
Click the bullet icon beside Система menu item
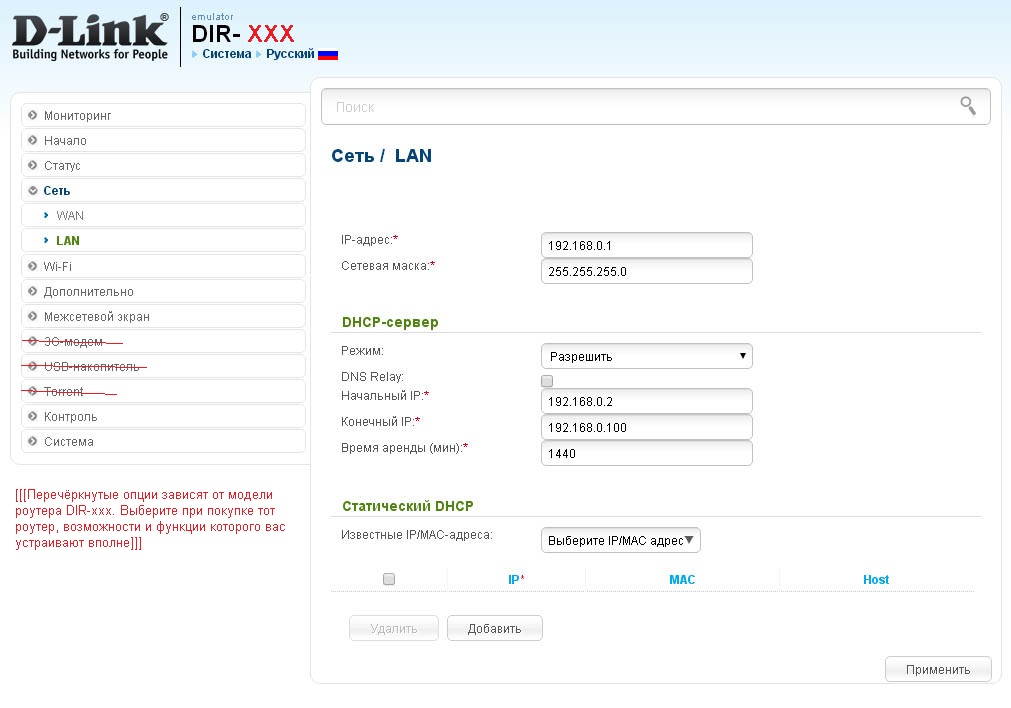pyautogui.click(x=32, y=441)
